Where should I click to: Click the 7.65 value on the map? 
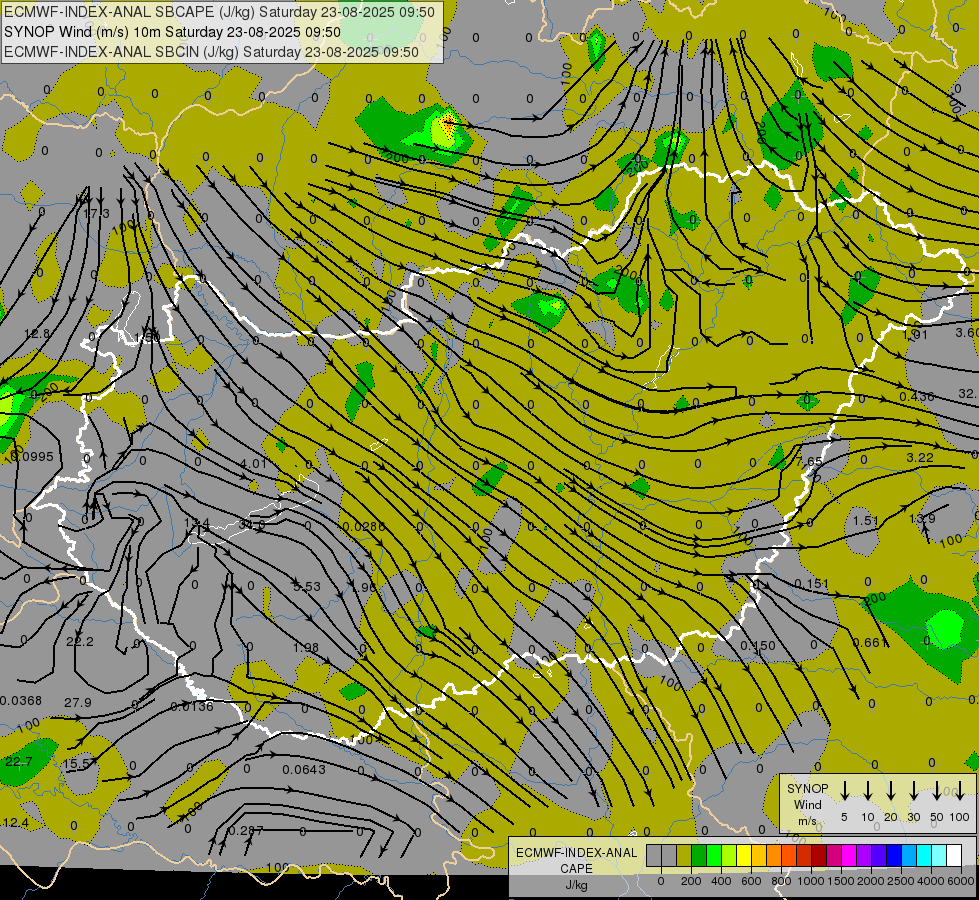pyautogui.click(x=810, y=461)
